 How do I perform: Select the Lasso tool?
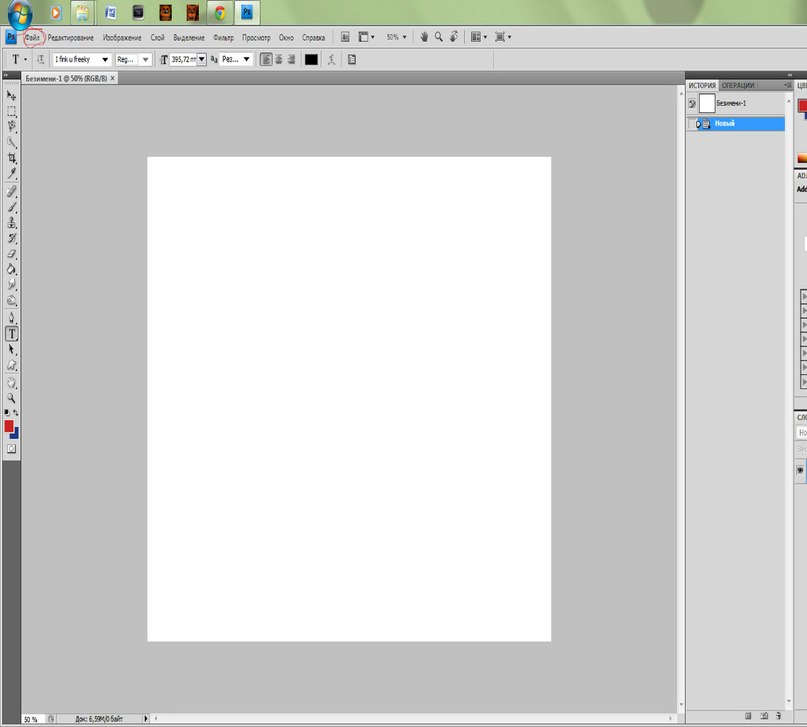coord(11,127)
